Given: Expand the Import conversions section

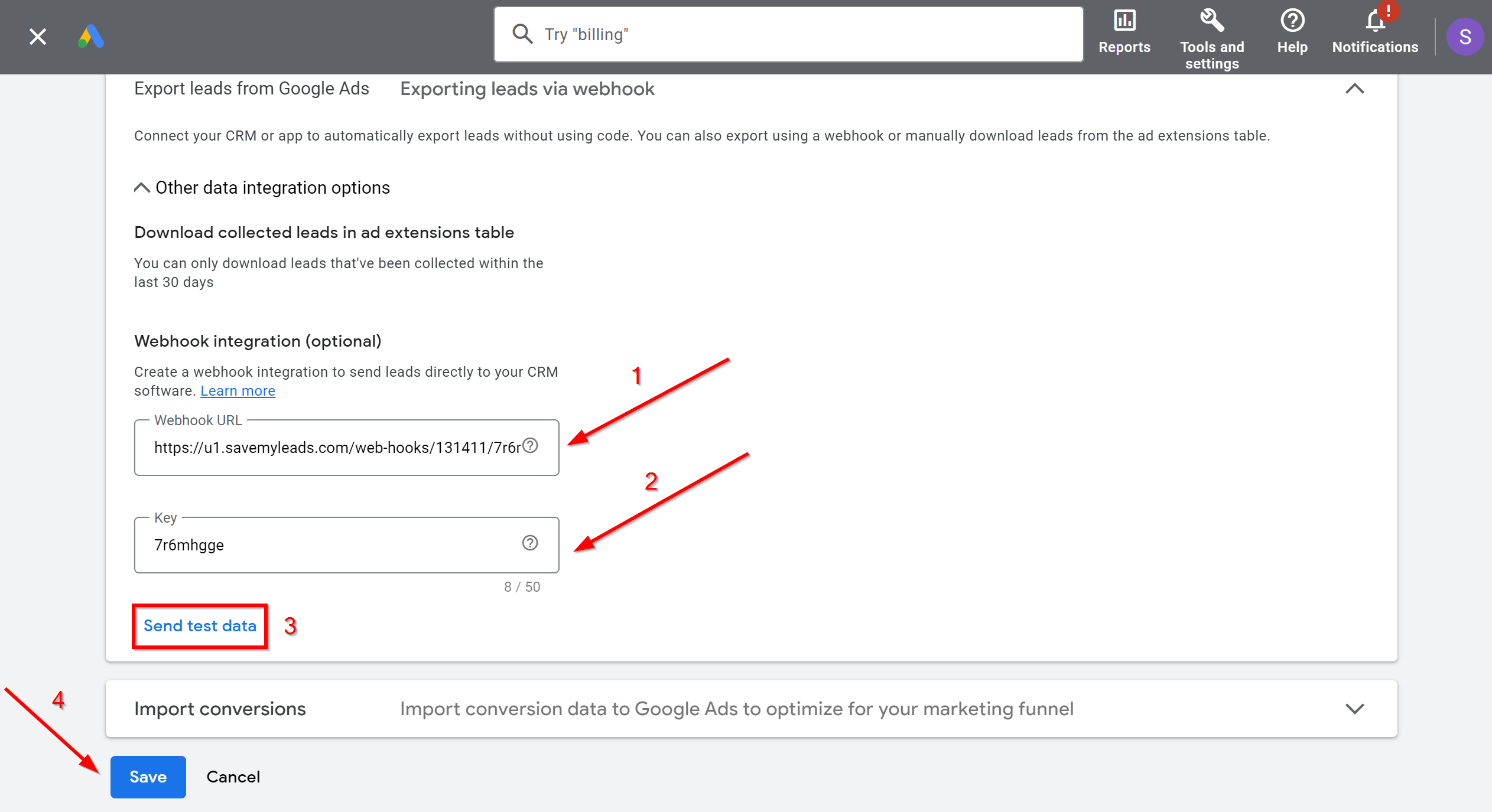Looking at the screenshot, I should tap(1355, 709).
